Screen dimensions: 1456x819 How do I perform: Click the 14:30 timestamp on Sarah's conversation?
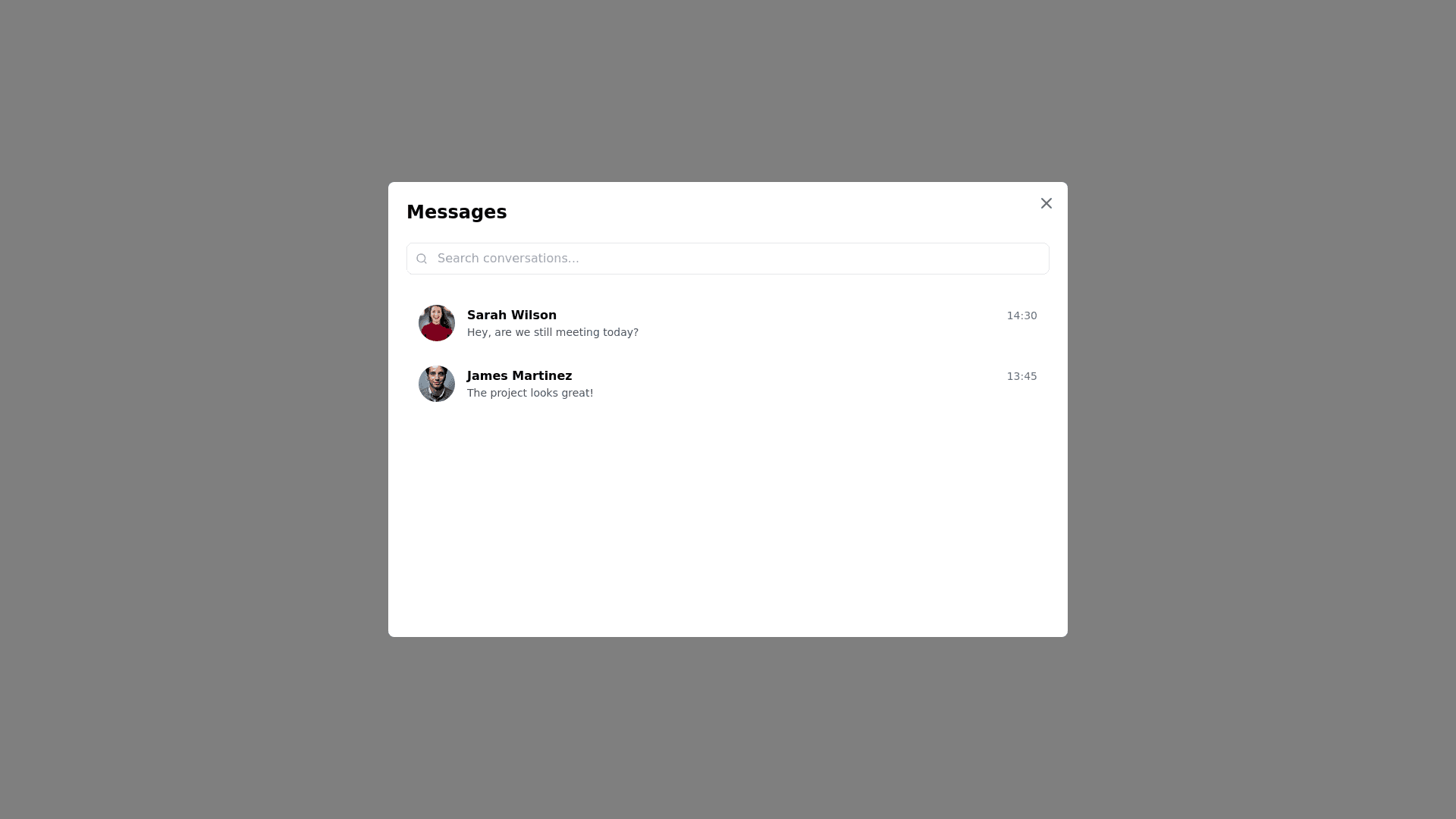click(x=1021, y=315)
